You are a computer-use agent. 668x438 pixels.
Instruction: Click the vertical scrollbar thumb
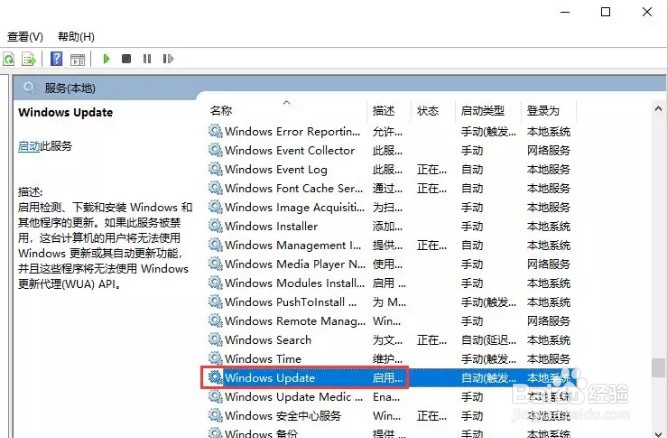(x=659, y=368)
